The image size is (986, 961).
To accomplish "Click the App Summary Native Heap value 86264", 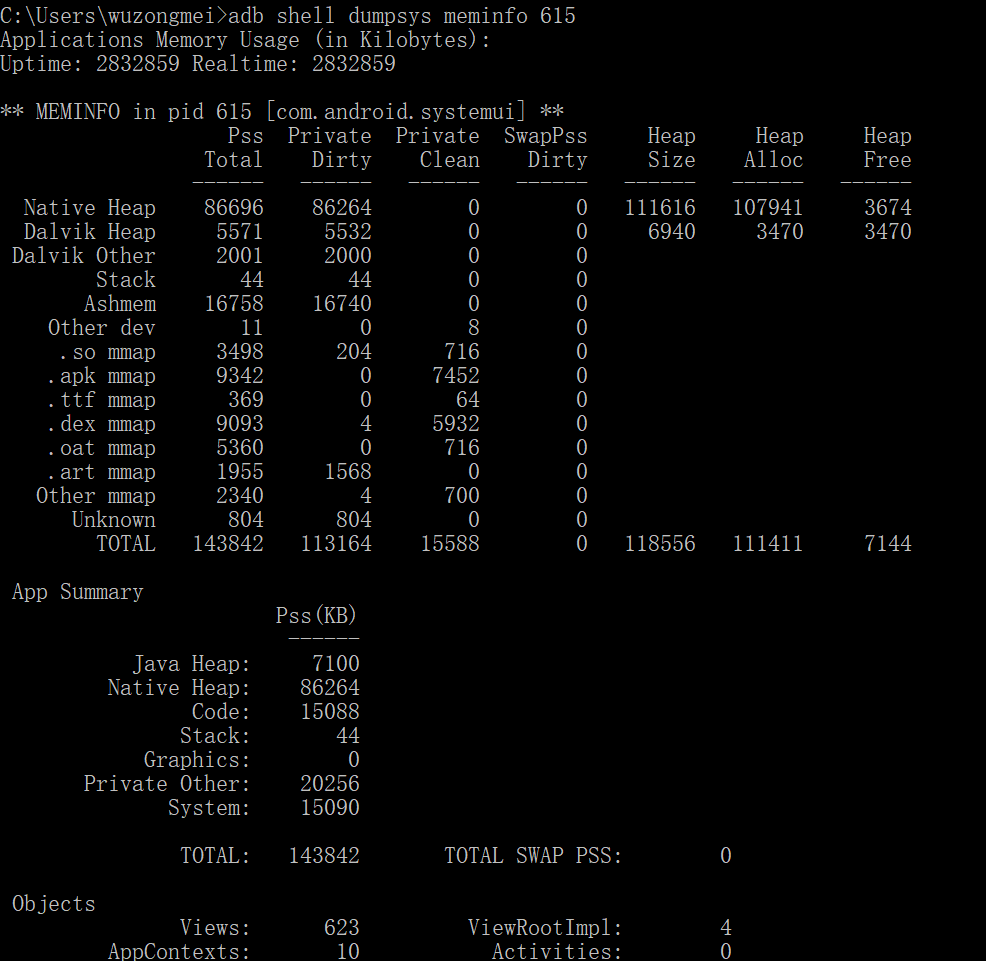I will (330, 687).
